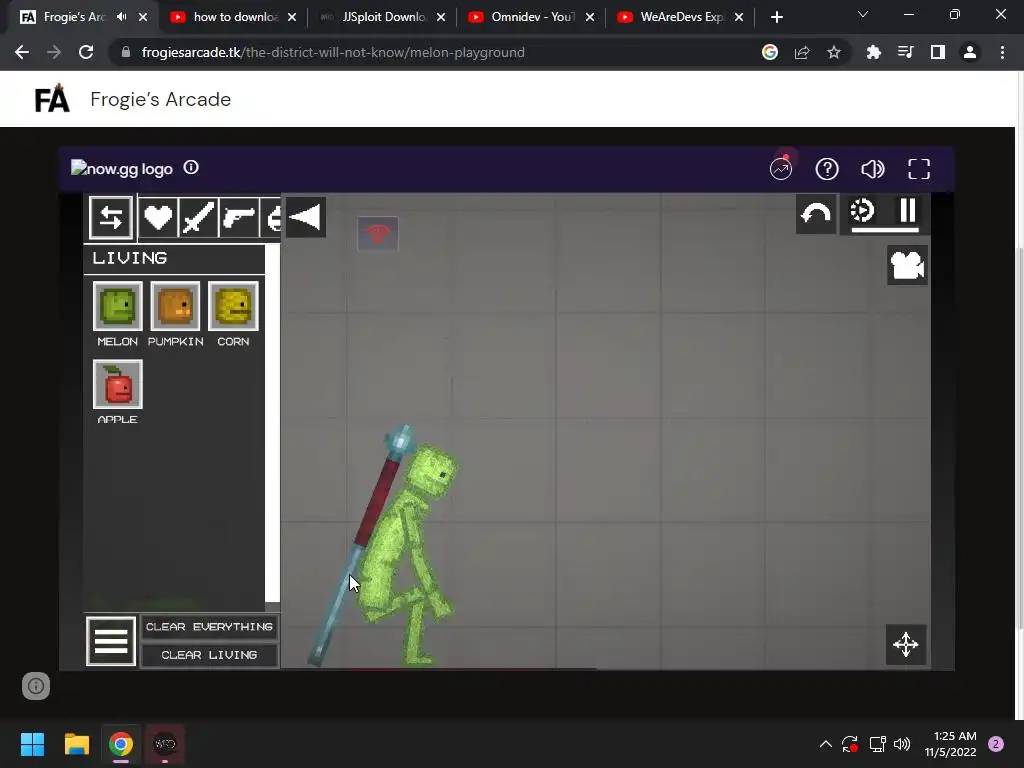Image resolution: width=1024 pixels, height=768 pixels.
Task: Open the Chrome three-dot menu
Action: click(1002, 52)
